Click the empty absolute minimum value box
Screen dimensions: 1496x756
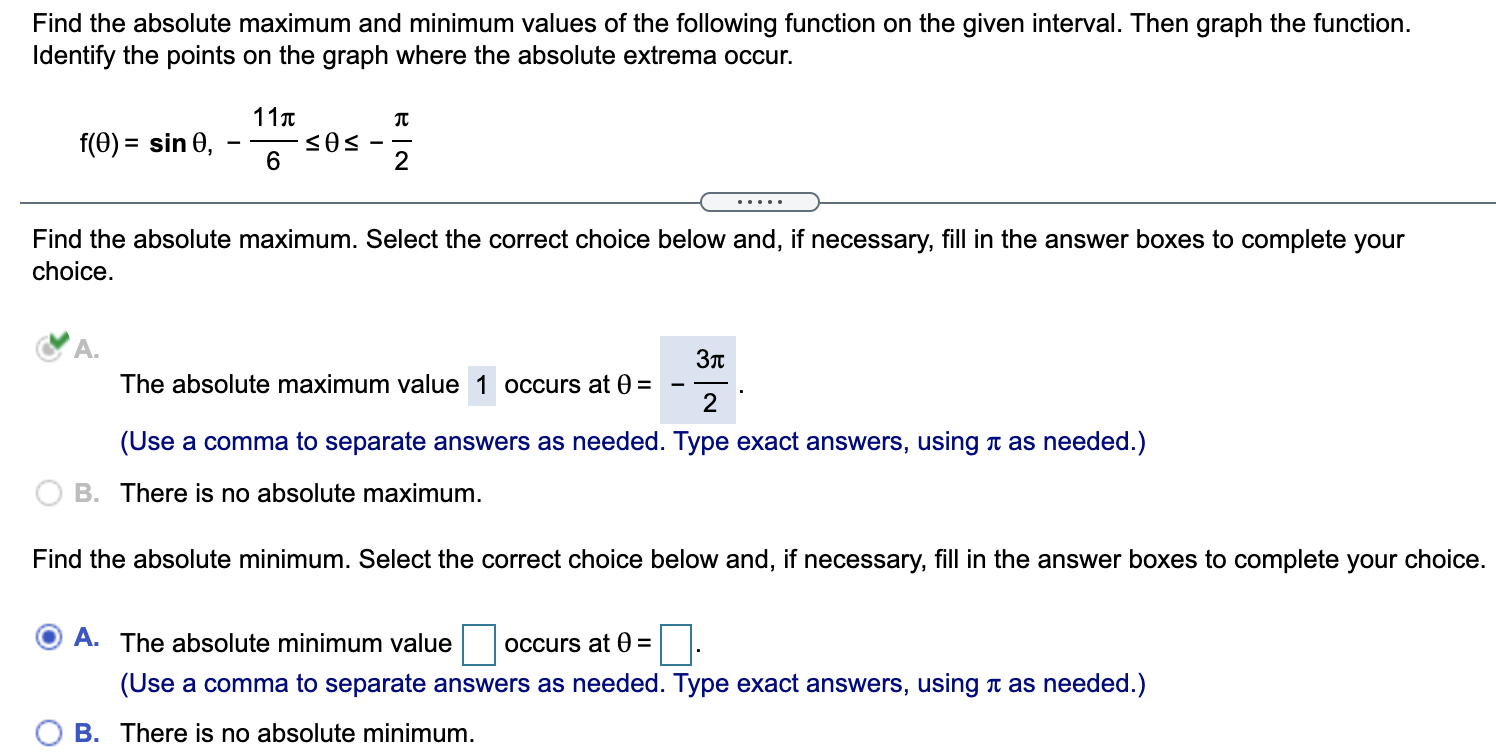477,644
